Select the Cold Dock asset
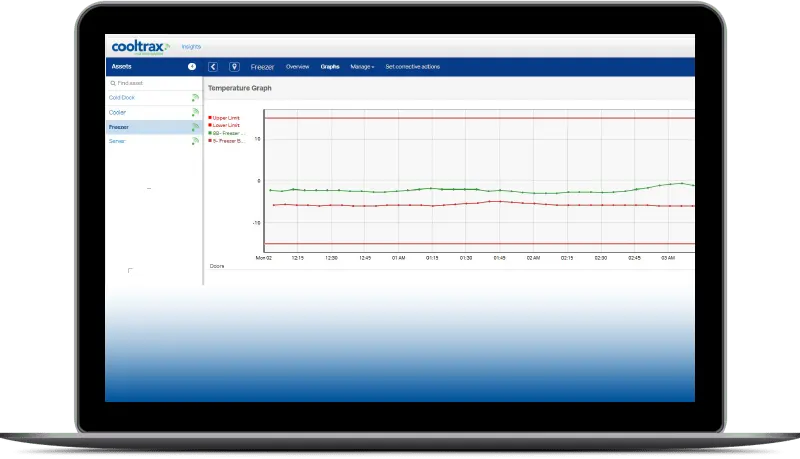 click(122, 97)
